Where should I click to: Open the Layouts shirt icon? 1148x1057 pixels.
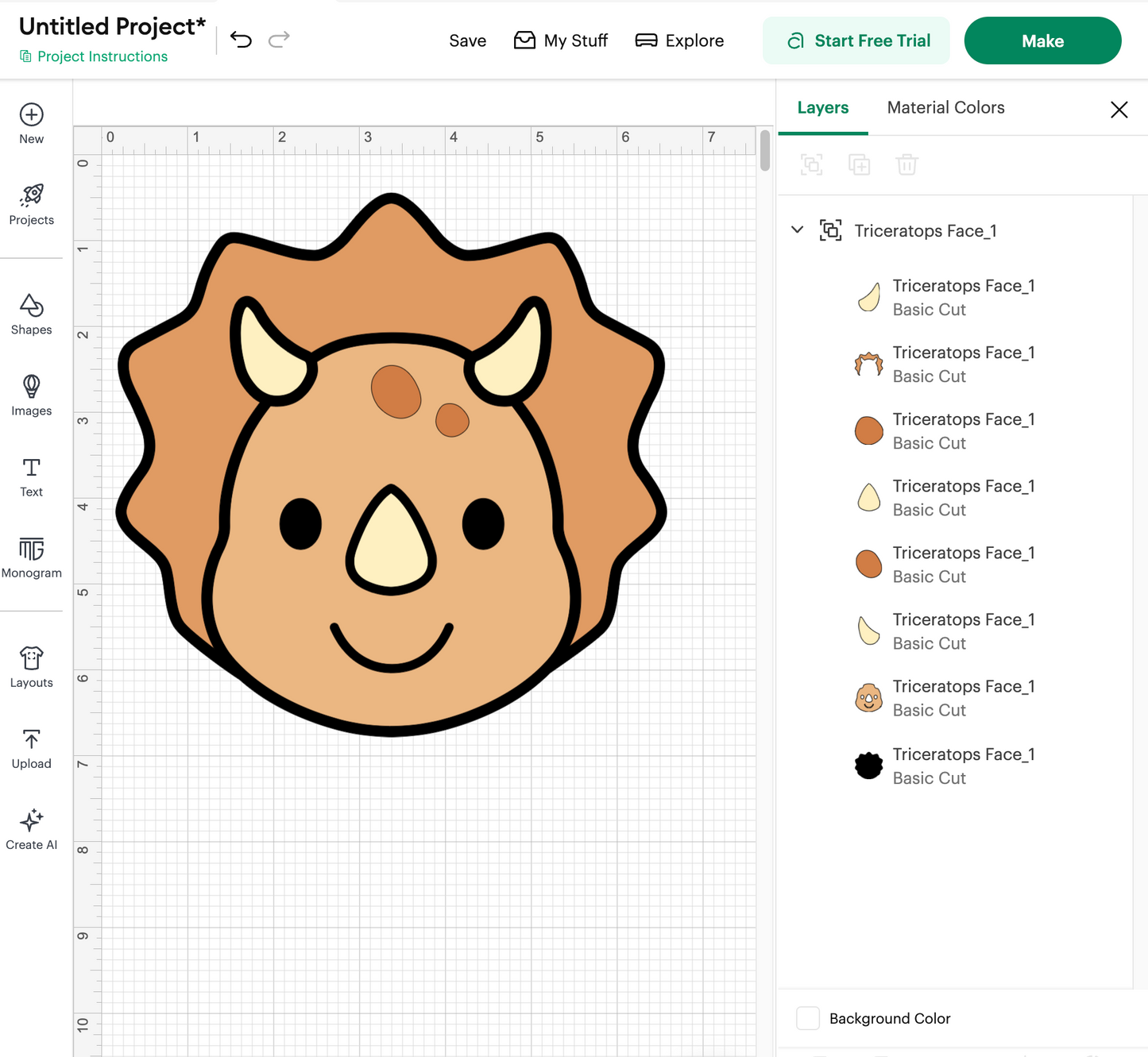click(x=31, y=658)
